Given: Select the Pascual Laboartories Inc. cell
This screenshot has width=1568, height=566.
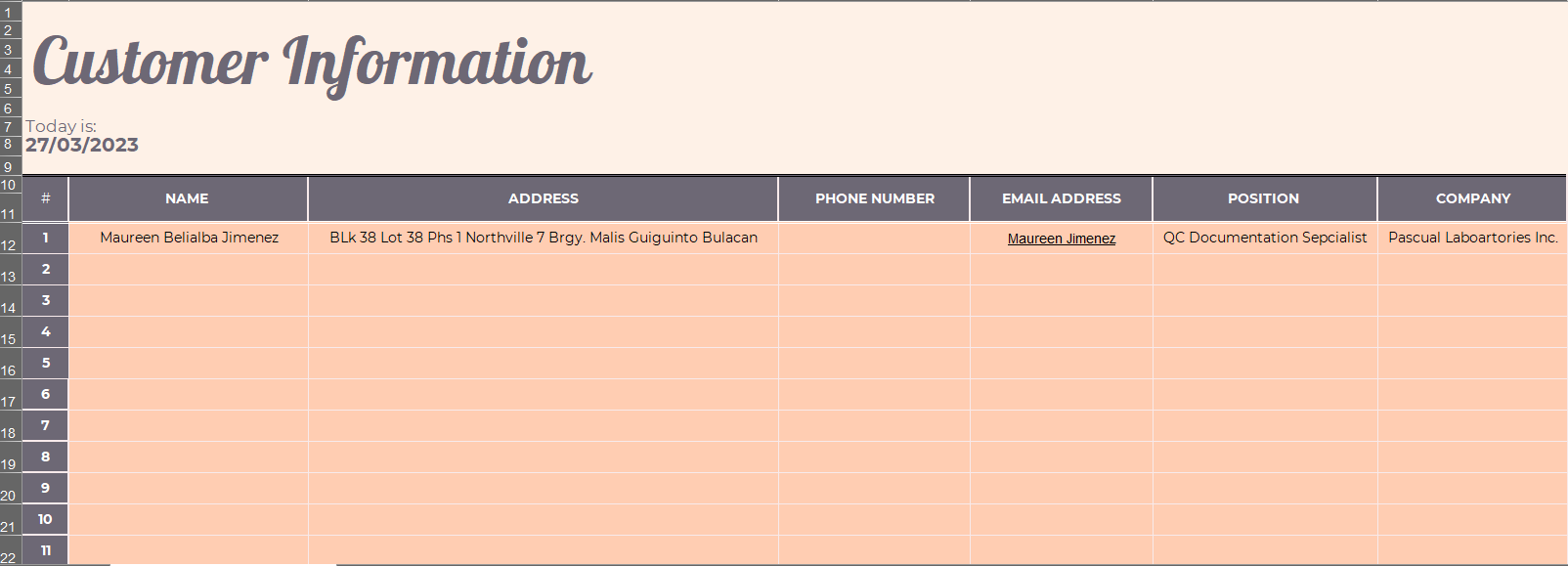Looking at the screenshot, I should pos(1472,238).
